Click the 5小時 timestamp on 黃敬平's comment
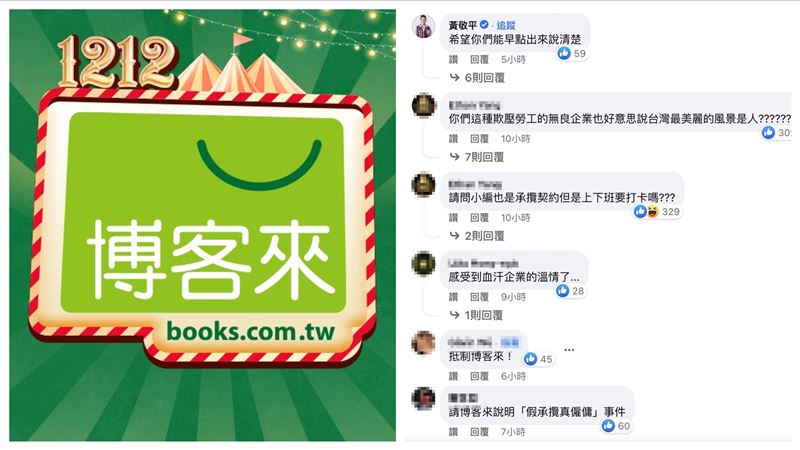 tap(513, 60)
